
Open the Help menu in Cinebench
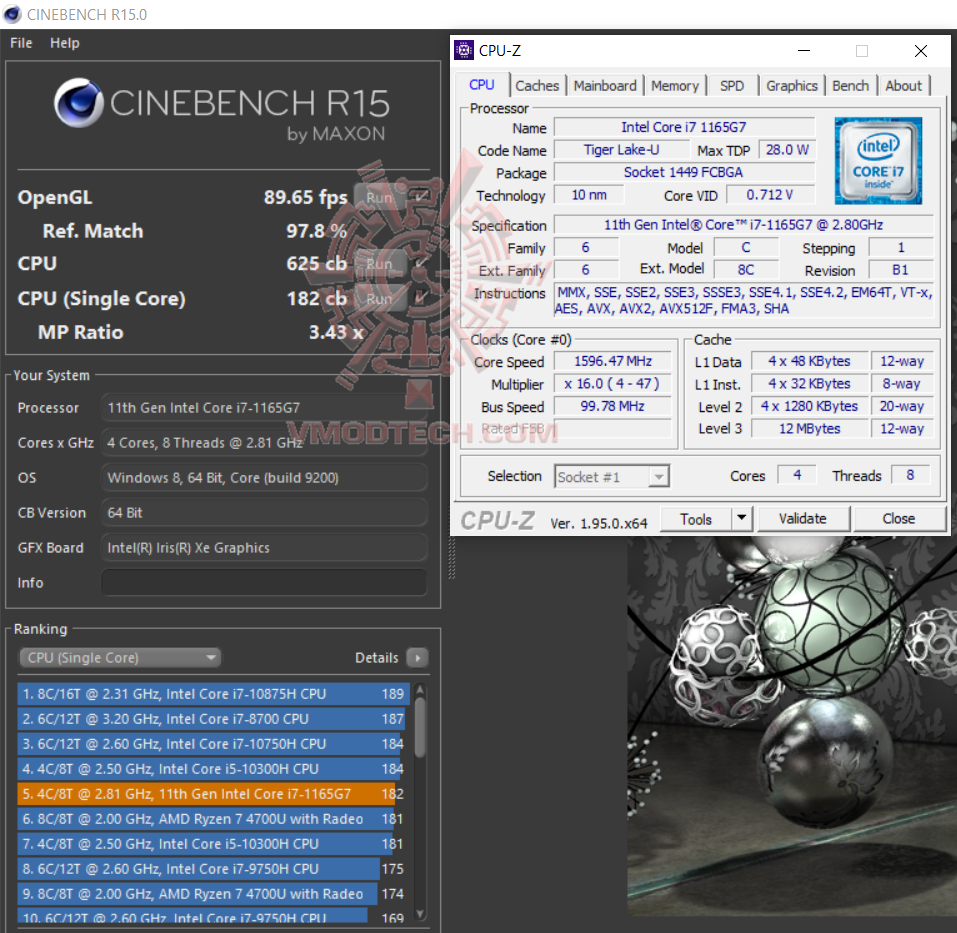65,43
